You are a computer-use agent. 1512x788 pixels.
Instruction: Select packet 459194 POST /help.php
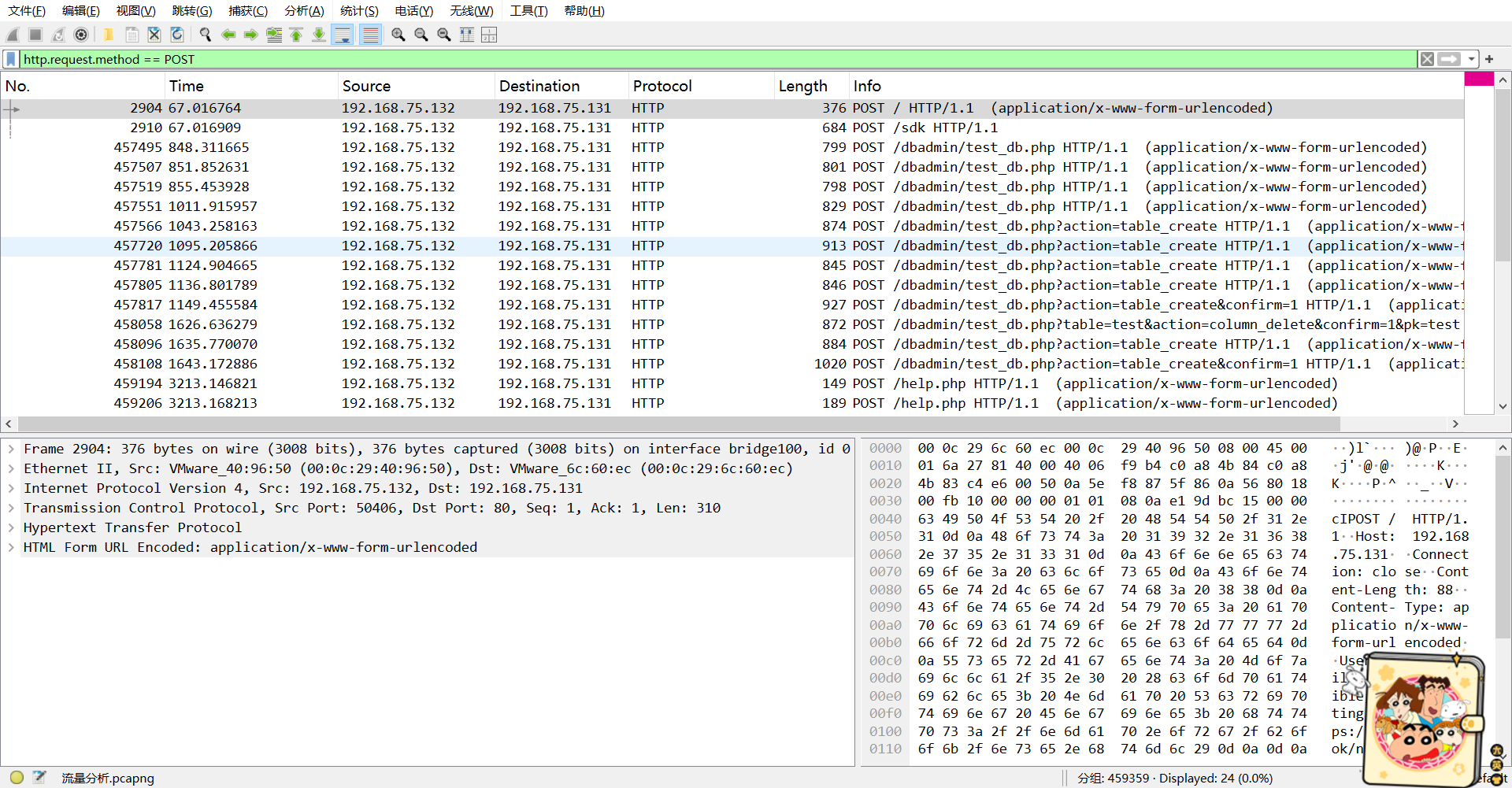click(x=732, y=383)
